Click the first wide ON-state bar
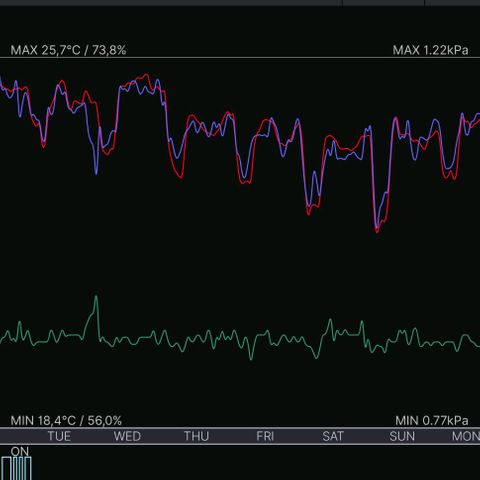This screenshot has height=480, width=480. [6, 468]
